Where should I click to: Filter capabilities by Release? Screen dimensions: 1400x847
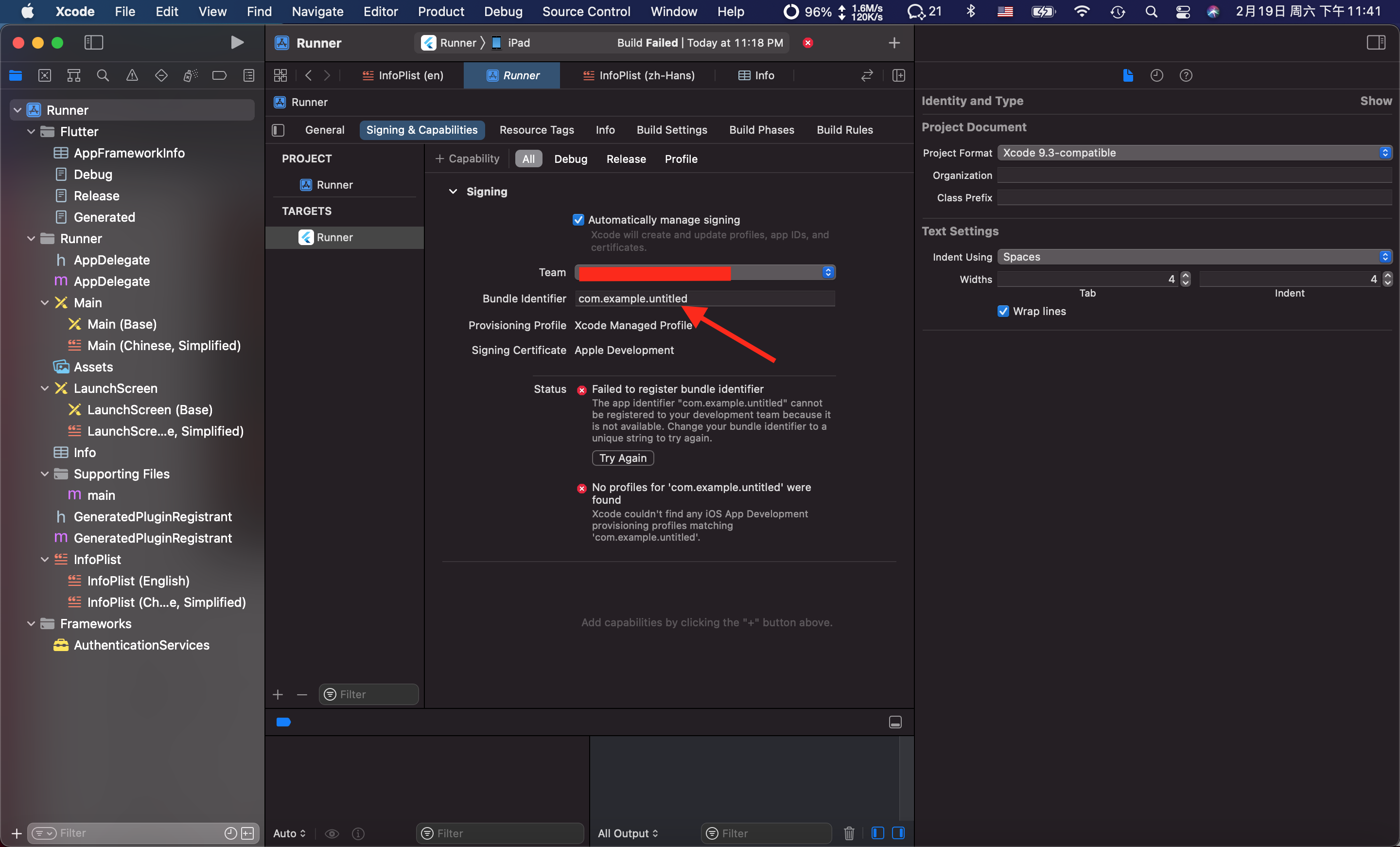click(626, 159)
